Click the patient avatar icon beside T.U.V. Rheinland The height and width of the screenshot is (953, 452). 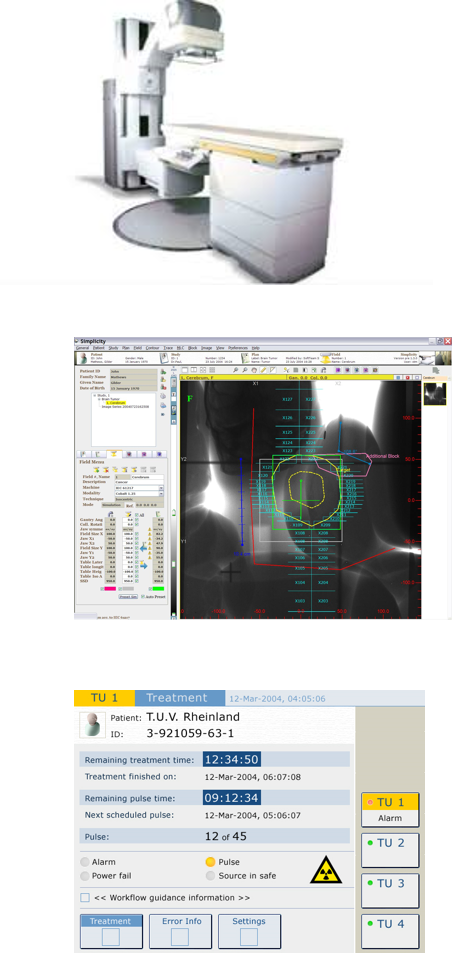tap(92, 725)
